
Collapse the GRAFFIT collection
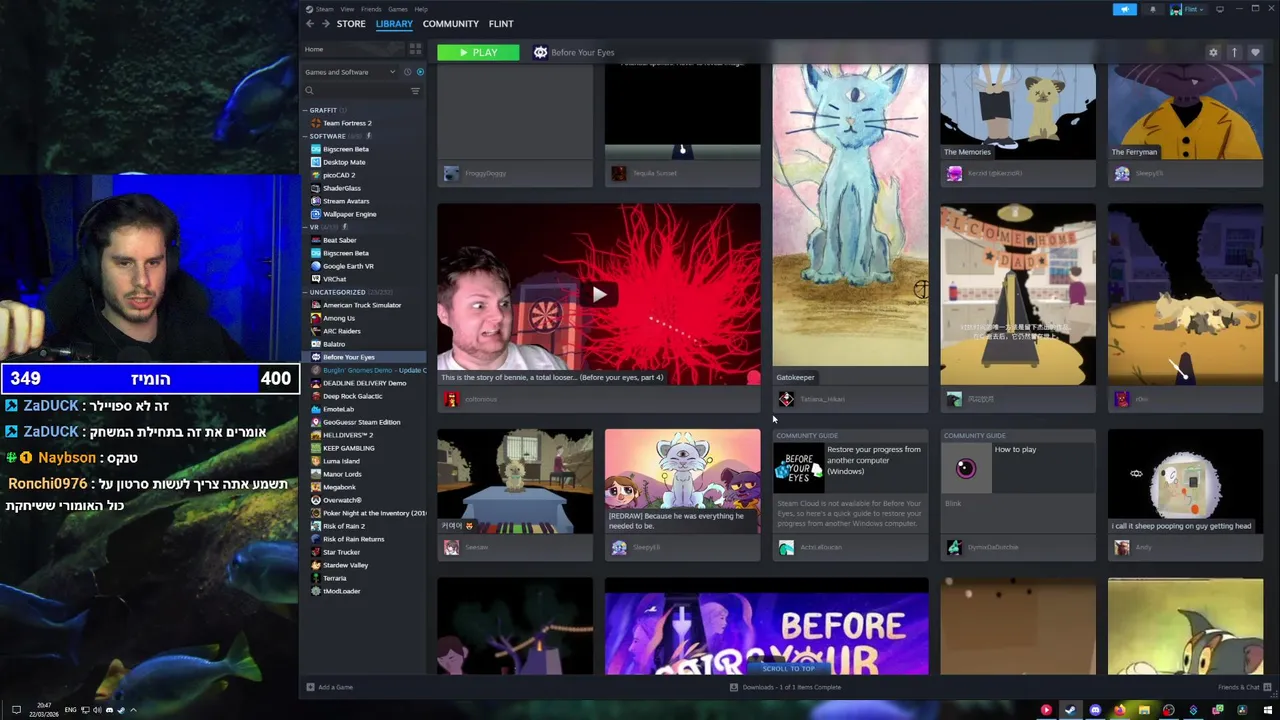(x=306, y=110)
